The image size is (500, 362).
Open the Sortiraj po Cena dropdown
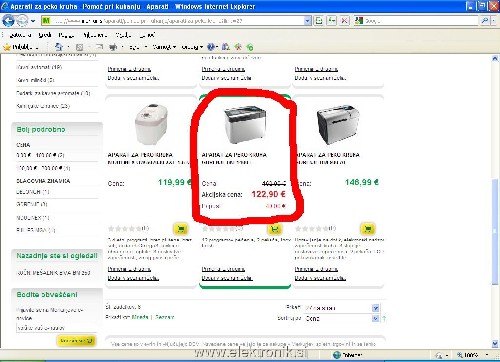coord(375,319)
